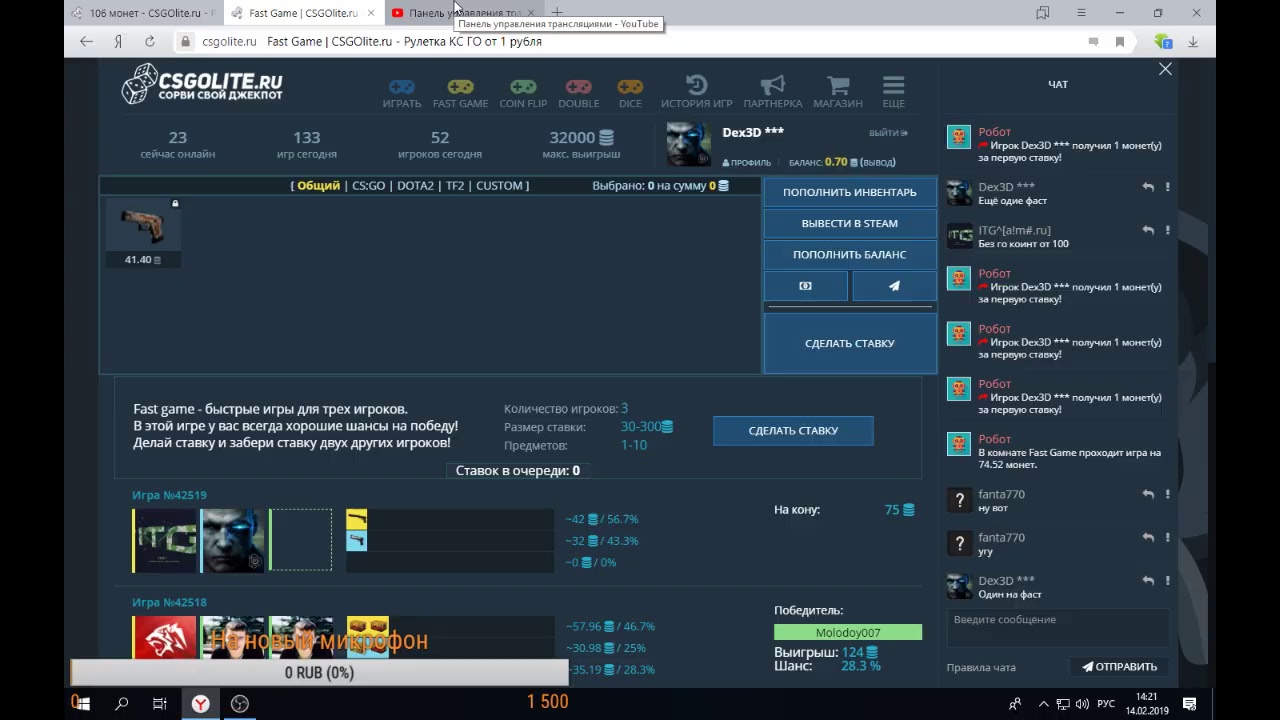Switch to the YouTube Панель управления tab
Viewport: 1280px width, 720px height.
point(463,13)
